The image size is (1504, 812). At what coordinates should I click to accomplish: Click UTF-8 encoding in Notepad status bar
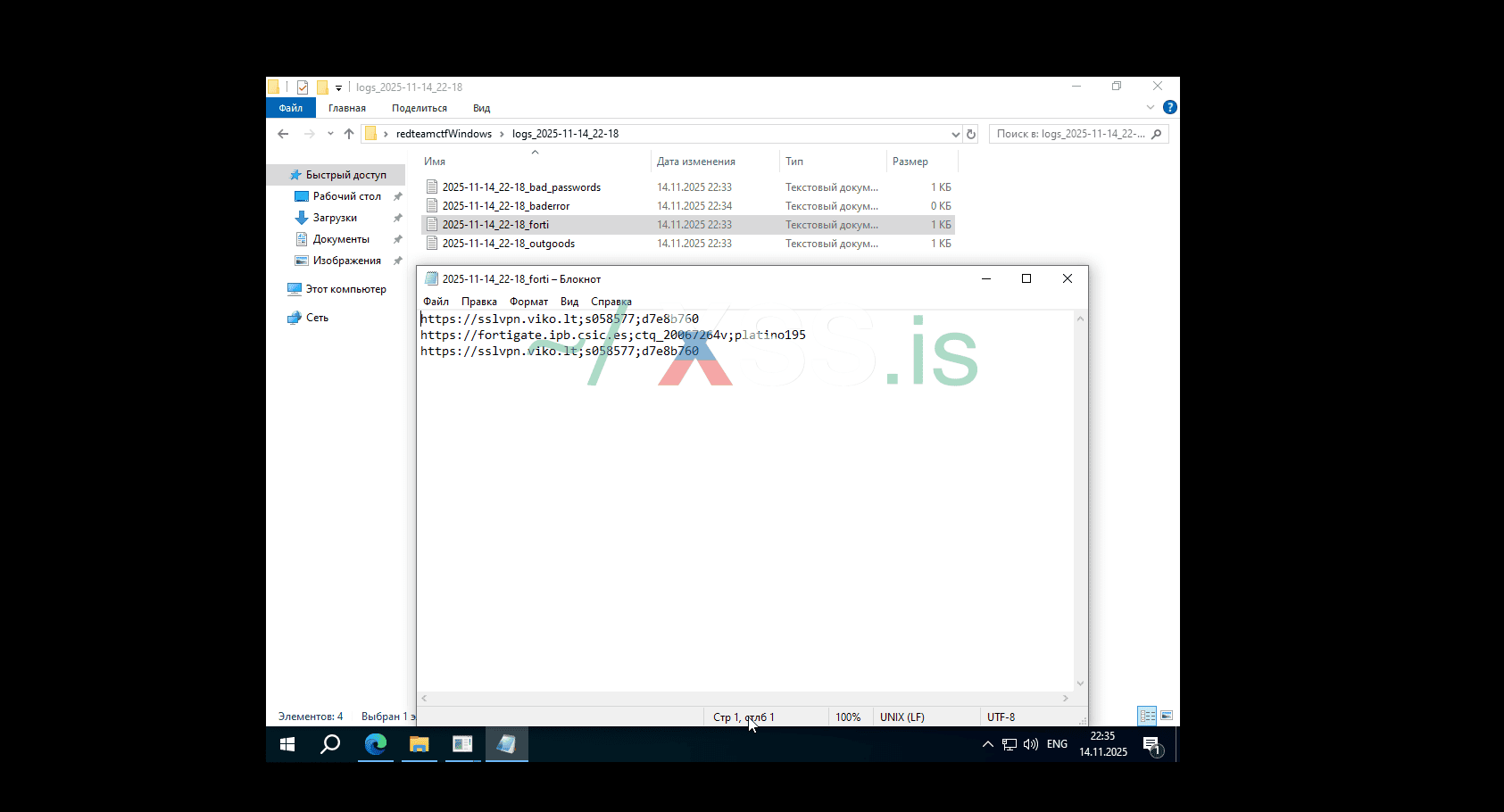tap(1001, 717)
